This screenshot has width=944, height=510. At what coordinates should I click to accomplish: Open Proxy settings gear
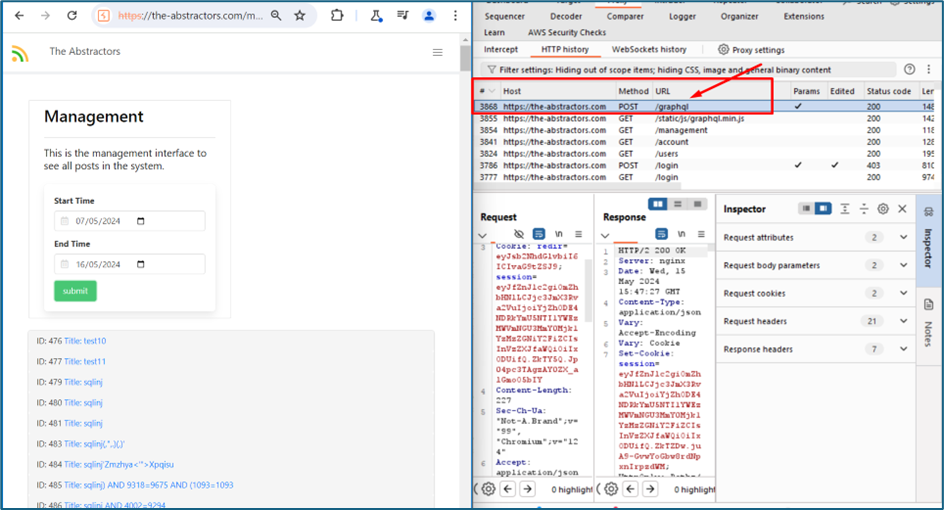(x=723, y=49)
